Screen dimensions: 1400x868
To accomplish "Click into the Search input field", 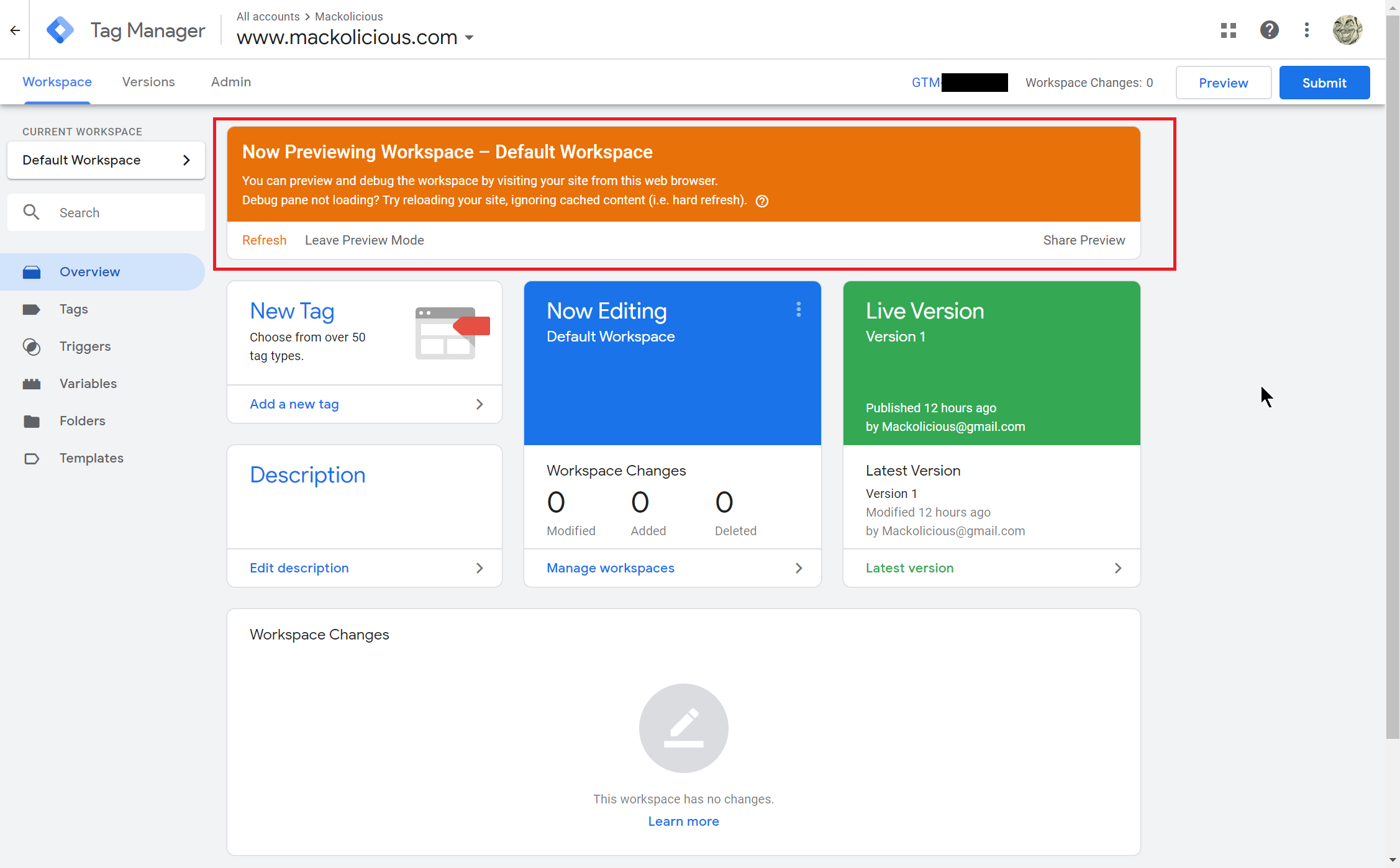I will [106, 212].
